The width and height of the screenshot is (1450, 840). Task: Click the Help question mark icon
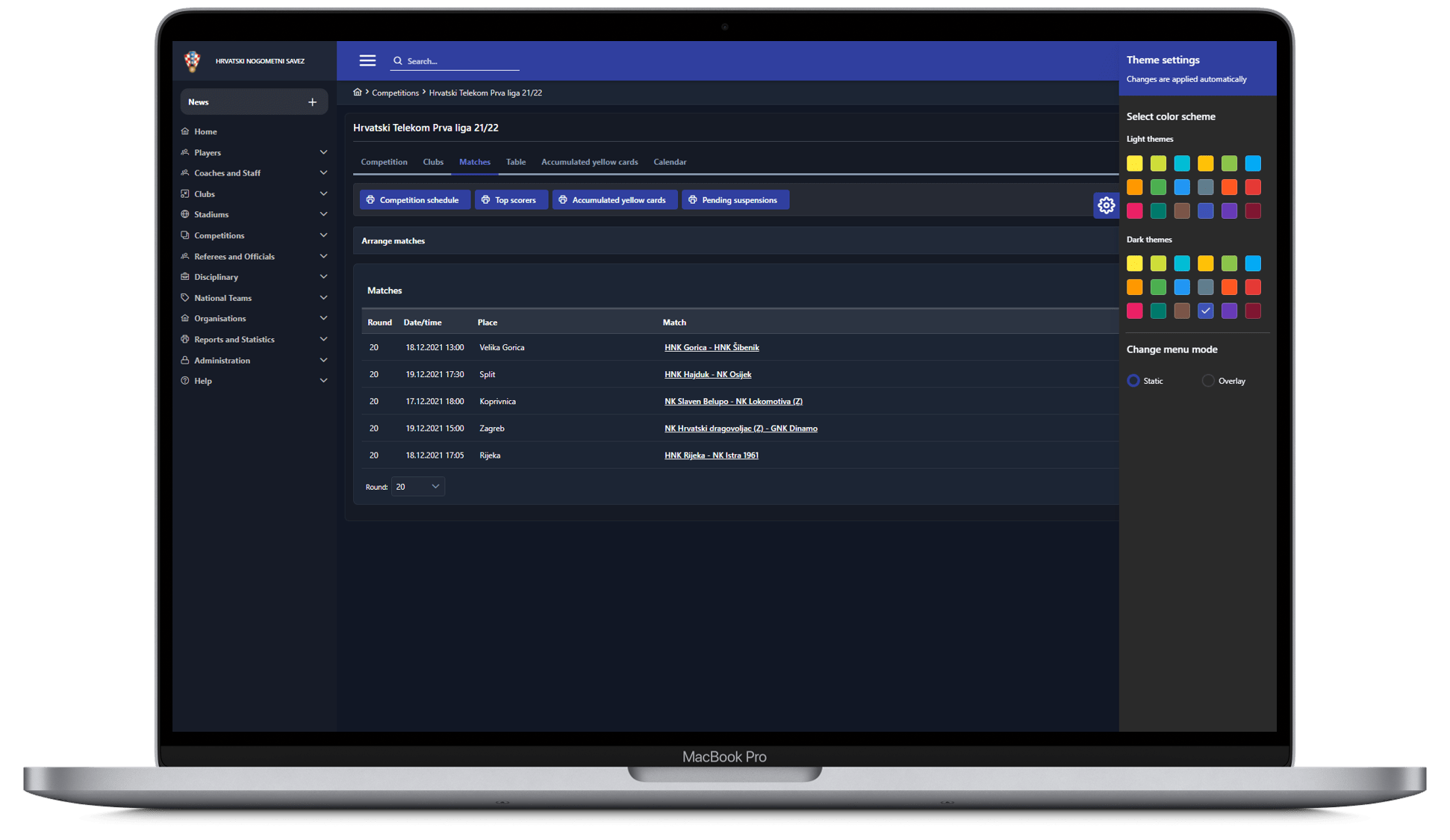(x=185, y=381)
